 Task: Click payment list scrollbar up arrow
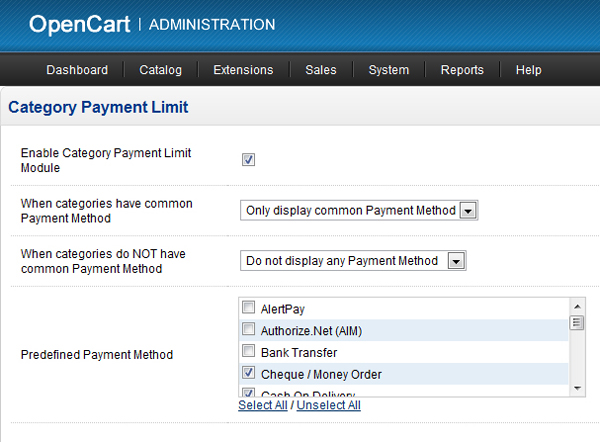[576, 306]
